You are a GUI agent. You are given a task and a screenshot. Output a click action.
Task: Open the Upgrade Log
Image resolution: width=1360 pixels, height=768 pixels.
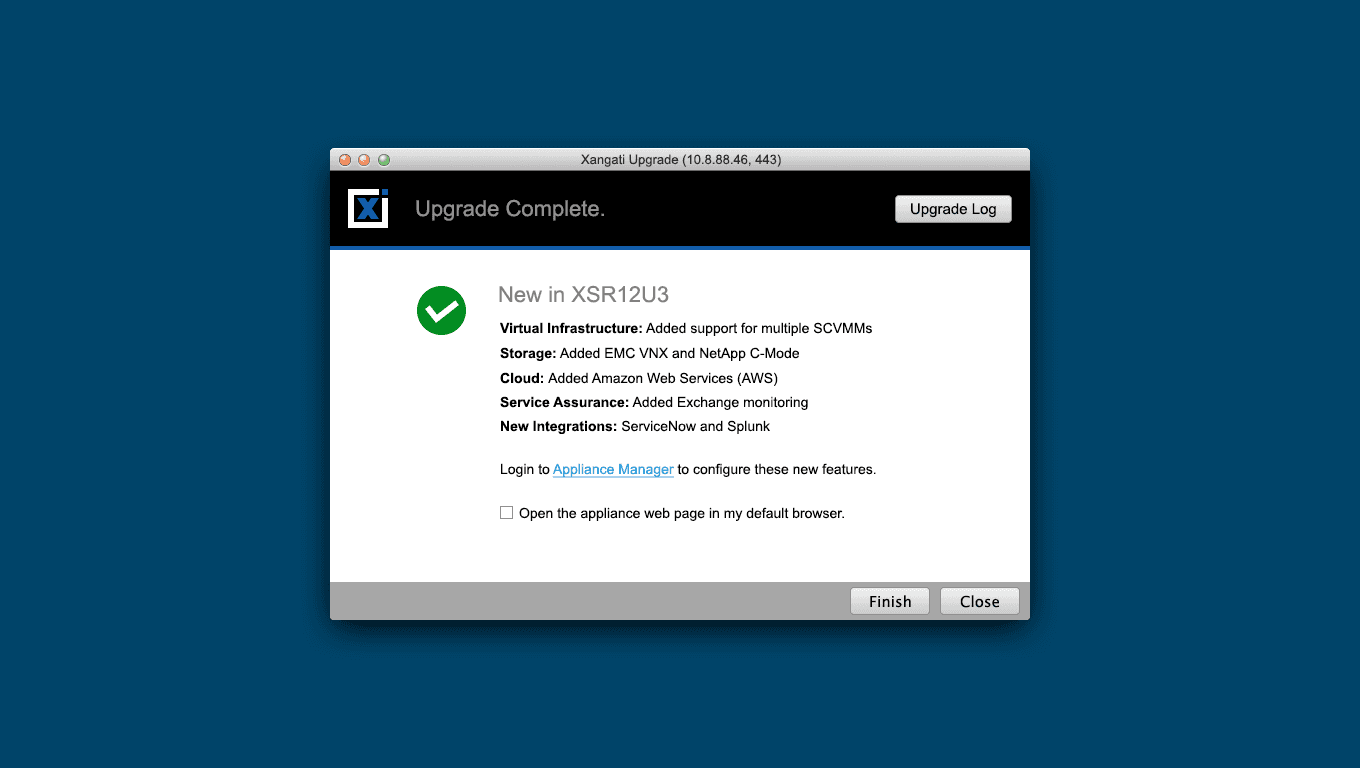pos(953,209)
